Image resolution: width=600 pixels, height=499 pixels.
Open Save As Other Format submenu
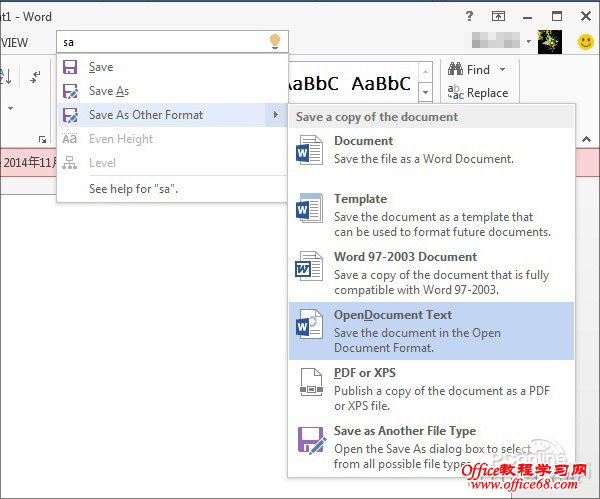coord(172,115)
